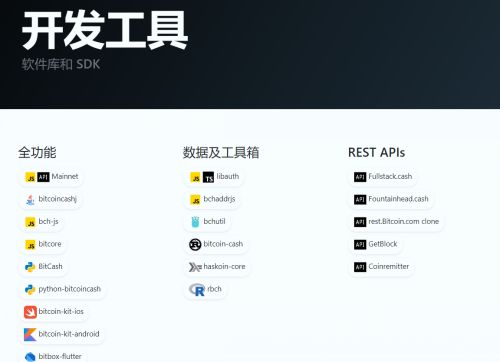The width and height of the screenshot is (500, 362).
Task: Open the rest.Bitcoin.com clone link
Action: point(403,221)
